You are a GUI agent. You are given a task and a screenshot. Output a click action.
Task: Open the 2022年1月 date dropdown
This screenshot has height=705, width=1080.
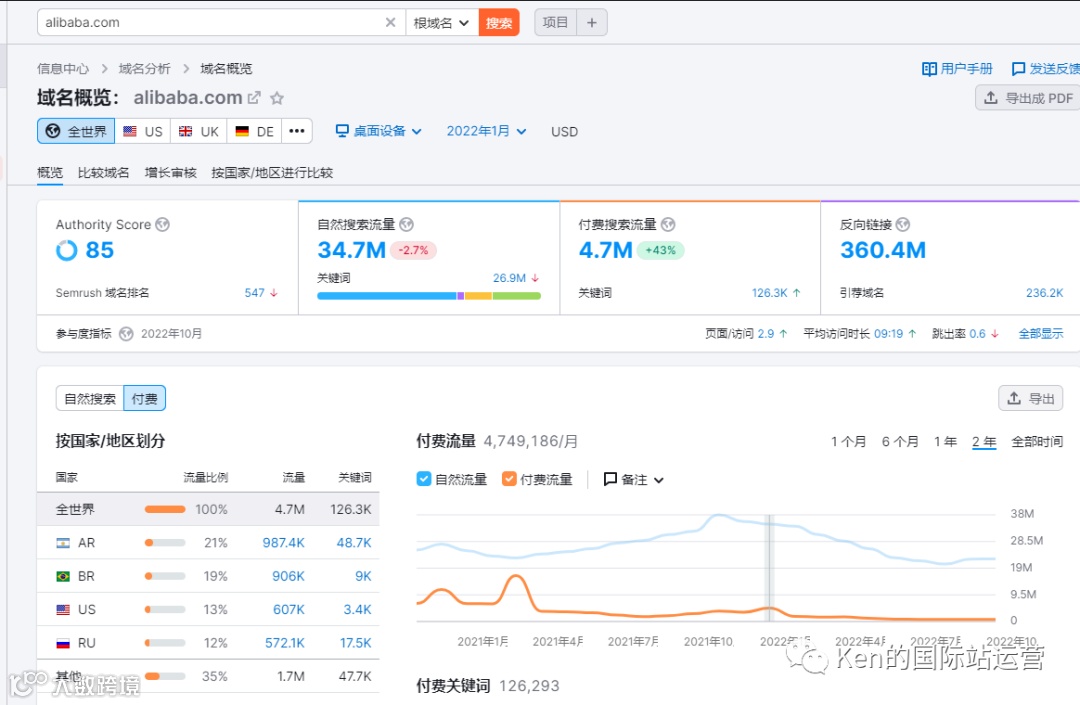(486, 131)
